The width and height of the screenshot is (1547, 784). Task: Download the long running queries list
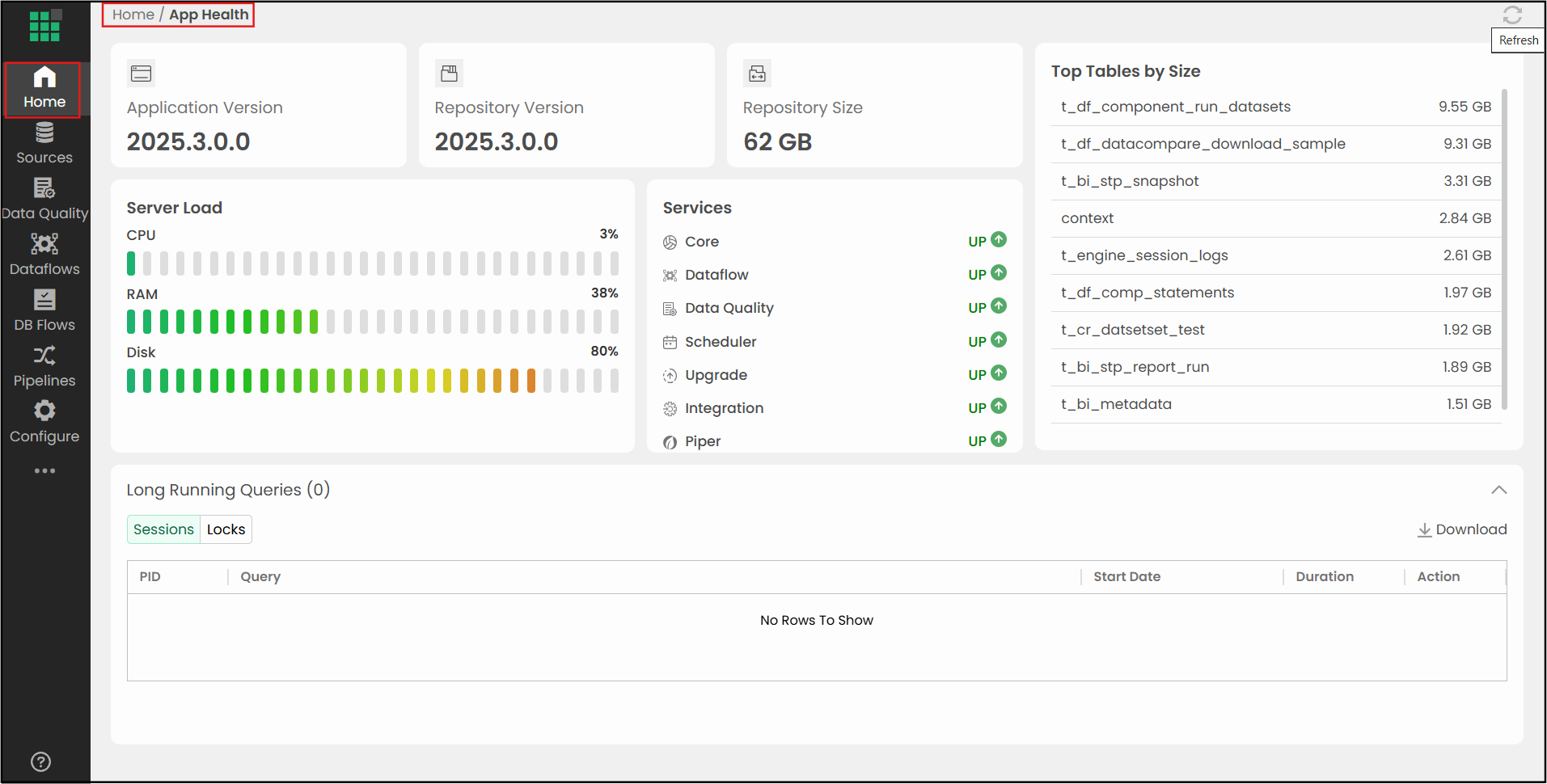pyautogui.click(x=1462, y=529)
